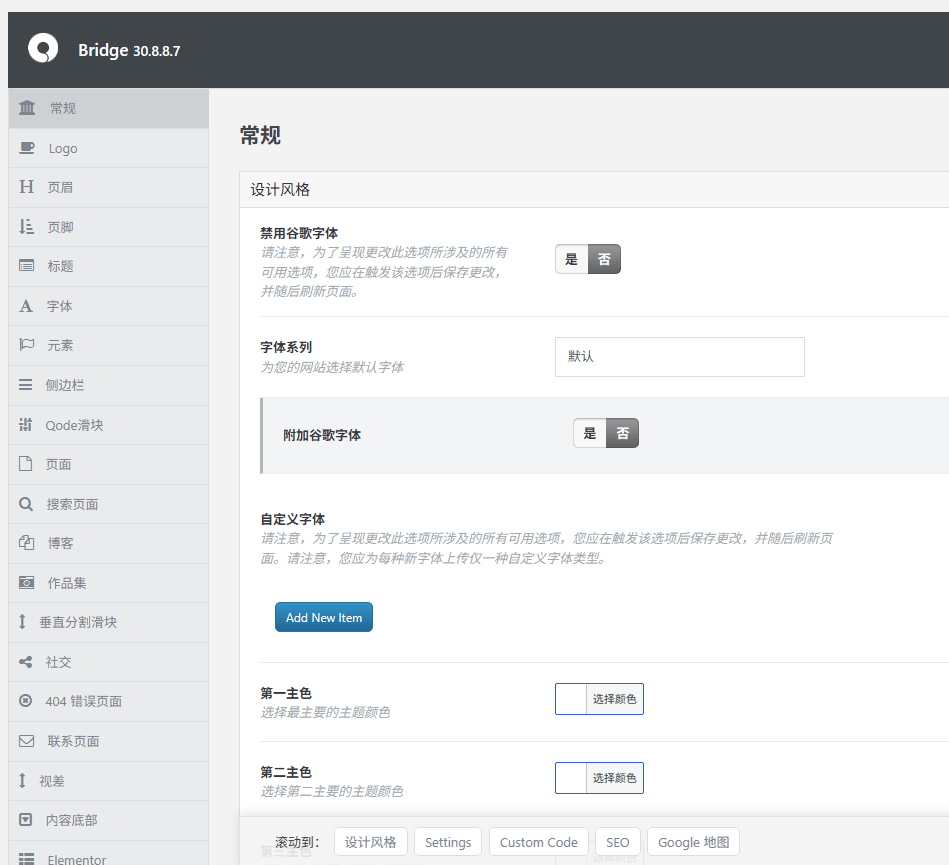Click 选择颜色 for 第一主色
The image size is (949, 865).
tap(614, 699)
